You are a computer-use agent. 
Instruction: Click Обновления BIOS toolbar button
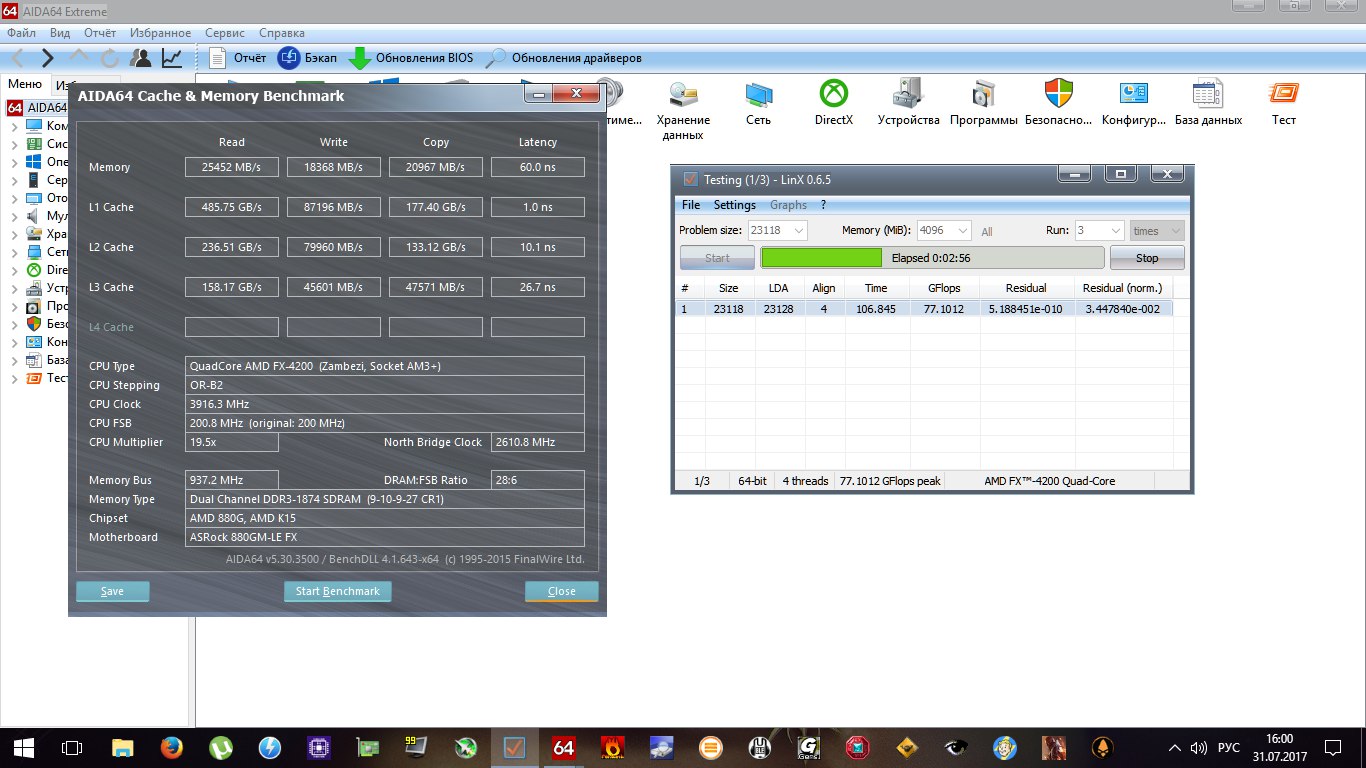(411, 58)
